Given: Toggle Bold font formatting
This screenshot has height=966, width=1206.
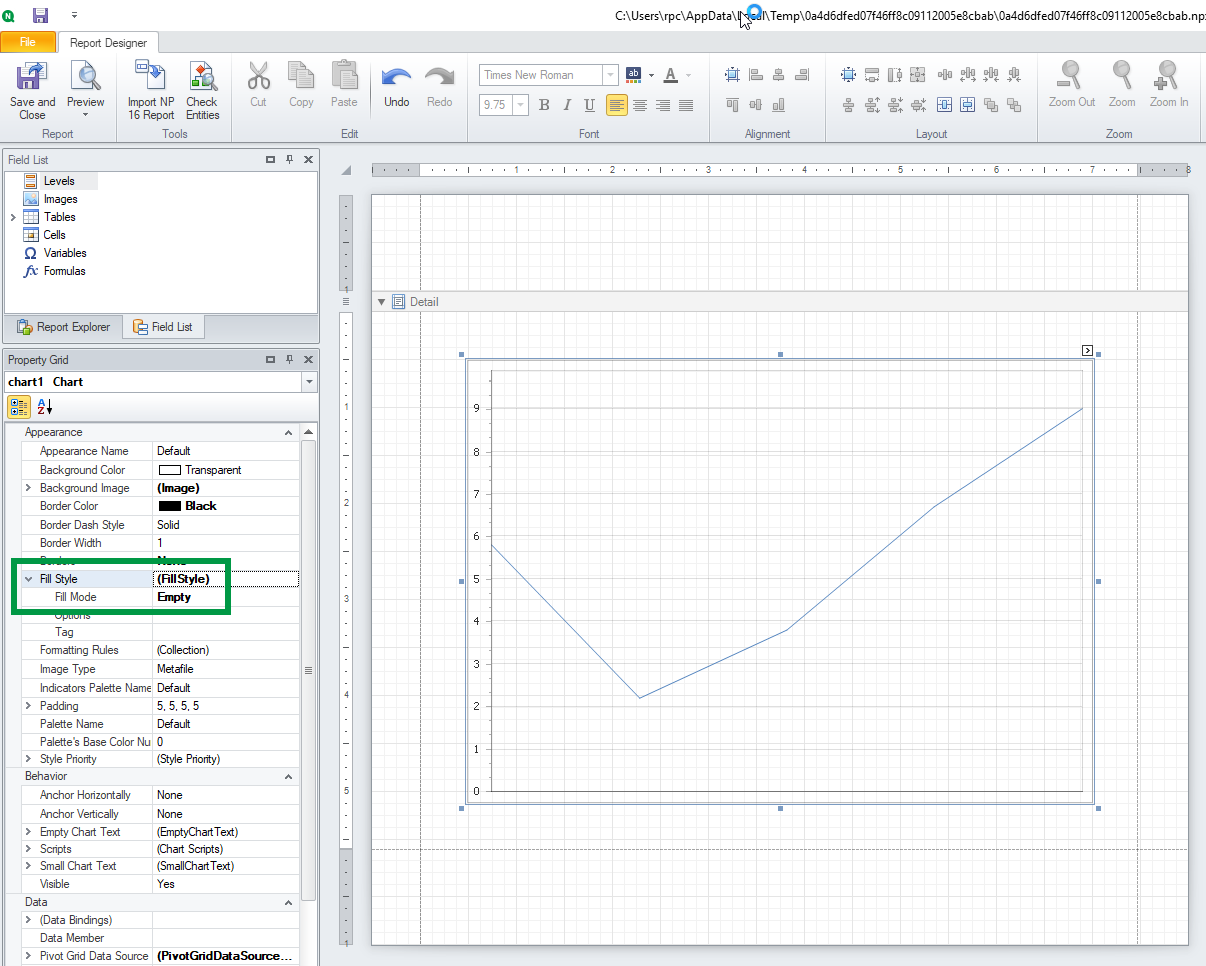Looking at the screenshot, I should pyautogui.click(x=544, y=105).
